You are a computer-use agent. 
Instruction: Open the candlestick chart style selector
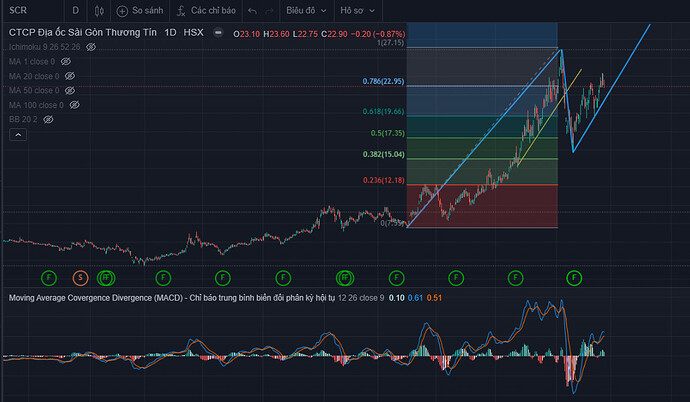tap(99, 11)
